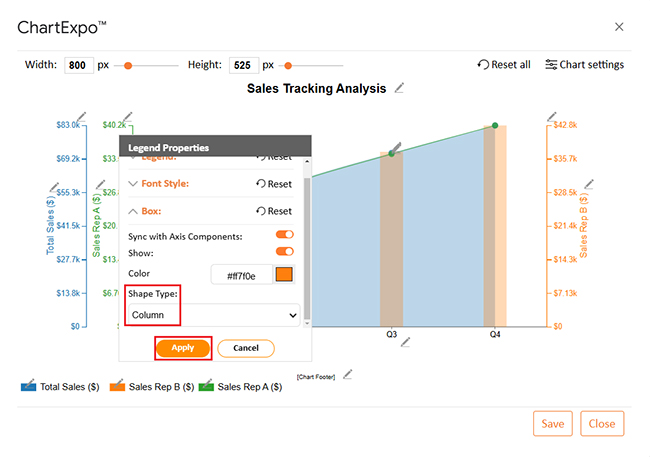650x457 pixels.
Task: Click the Height input field
Action: point(244,66)
